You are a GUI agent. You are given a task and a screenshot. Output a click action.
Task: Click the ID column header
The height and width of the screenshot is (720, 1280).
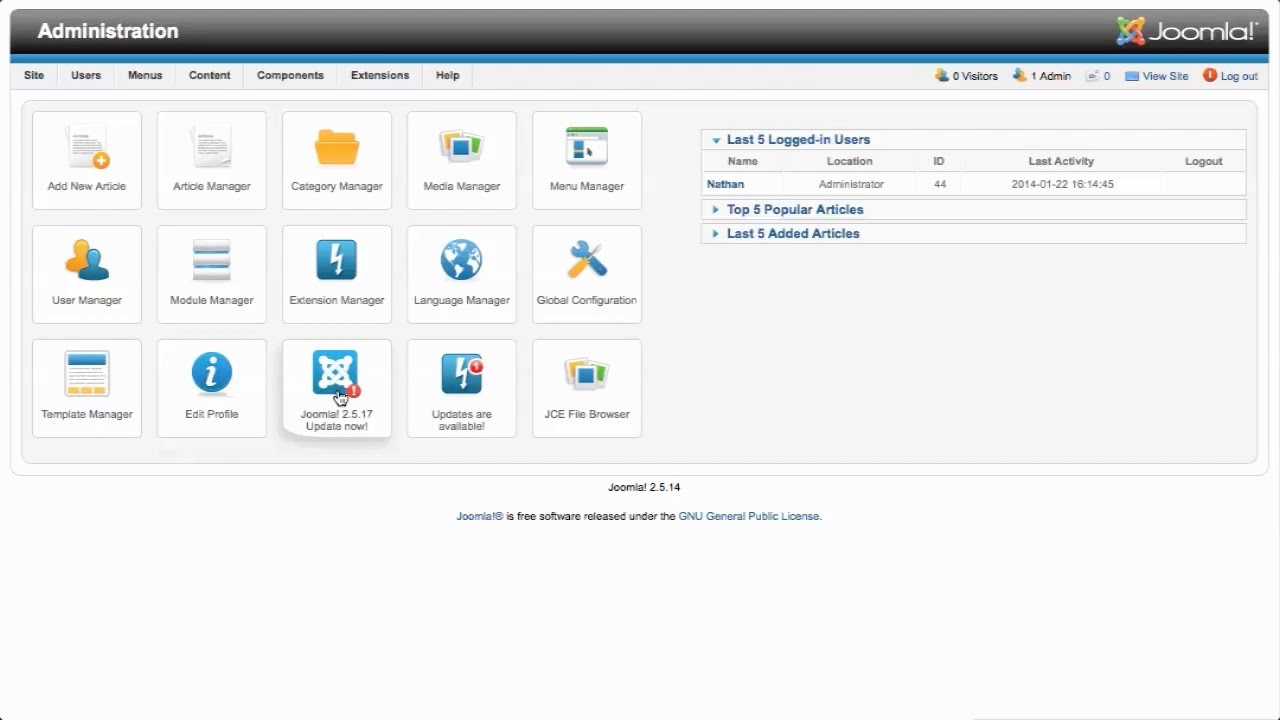[x=939, y=161]
